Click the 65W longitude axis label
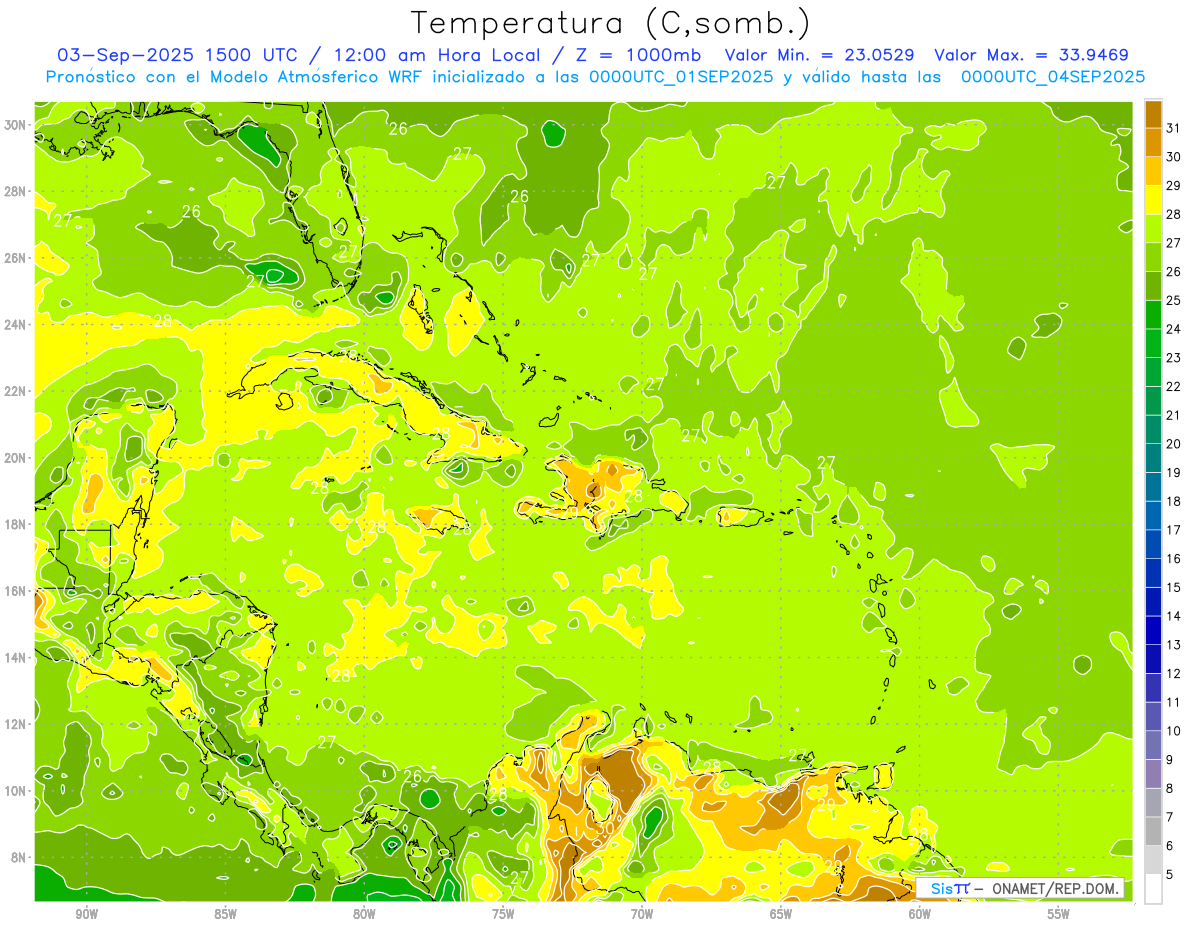This screenshot has height=927, width=1200. point(781,914)
